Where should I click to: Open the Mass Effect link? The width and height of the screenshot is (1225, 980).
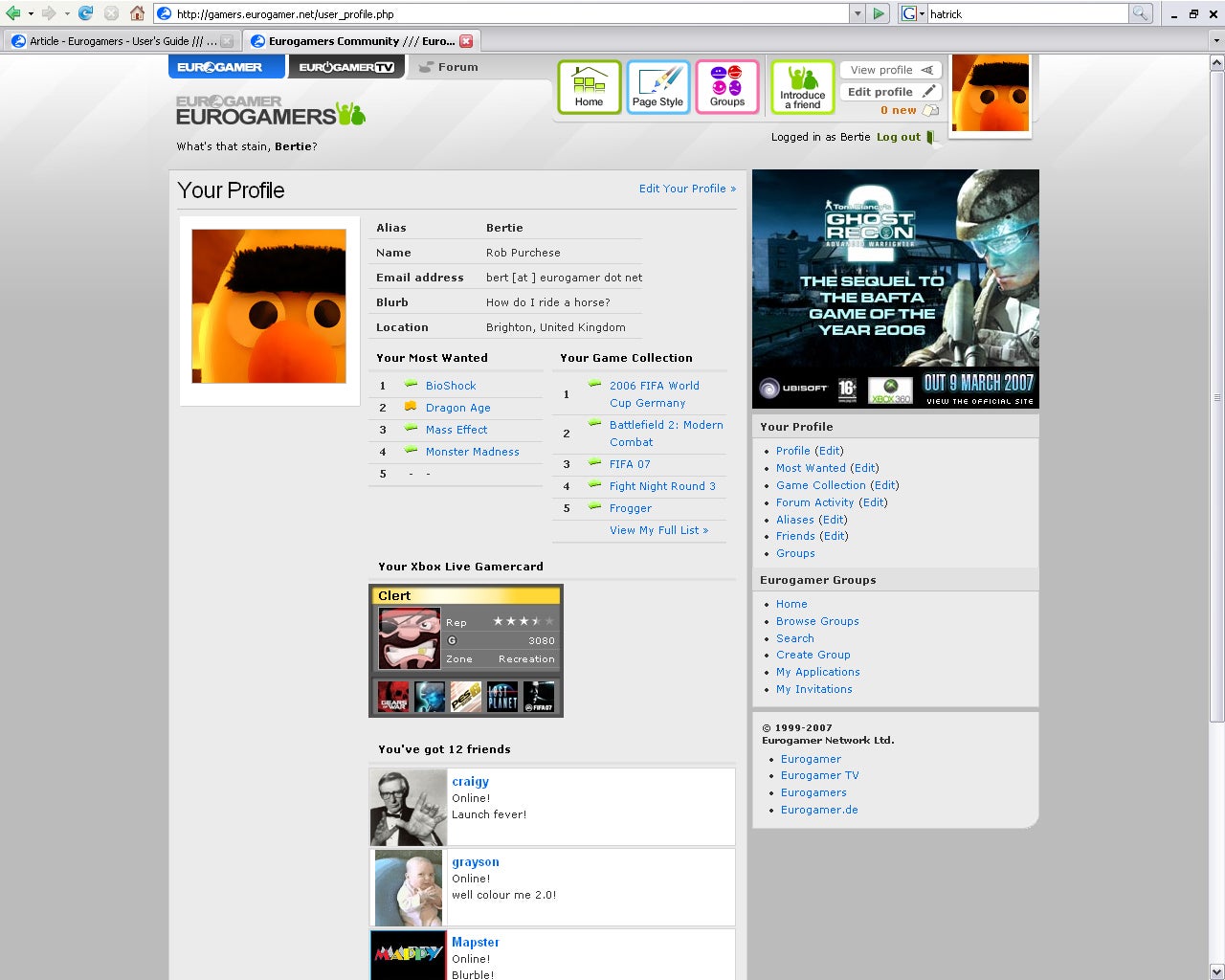tap(457, 430)
